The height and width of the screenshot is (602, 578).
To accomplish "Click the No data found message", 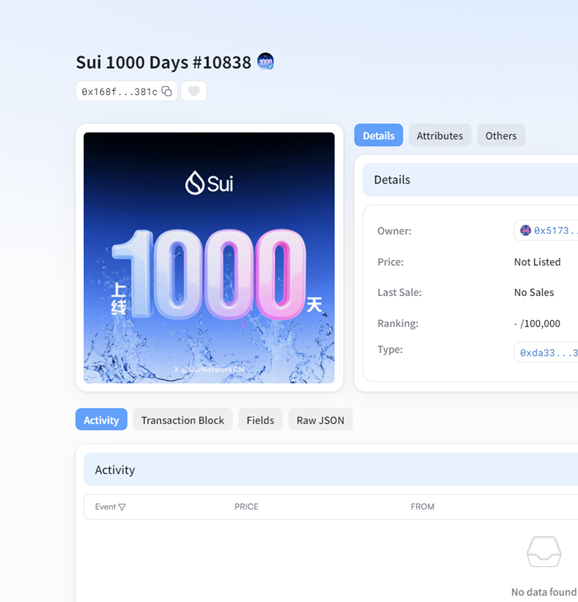I will click(x=544, y=592).
